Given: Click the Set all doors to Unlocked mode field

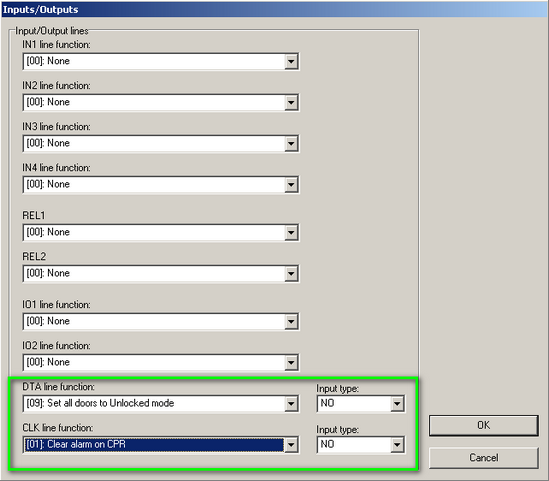Looking at the screenshot, I should pyautogui.click(x=154, y=404).
